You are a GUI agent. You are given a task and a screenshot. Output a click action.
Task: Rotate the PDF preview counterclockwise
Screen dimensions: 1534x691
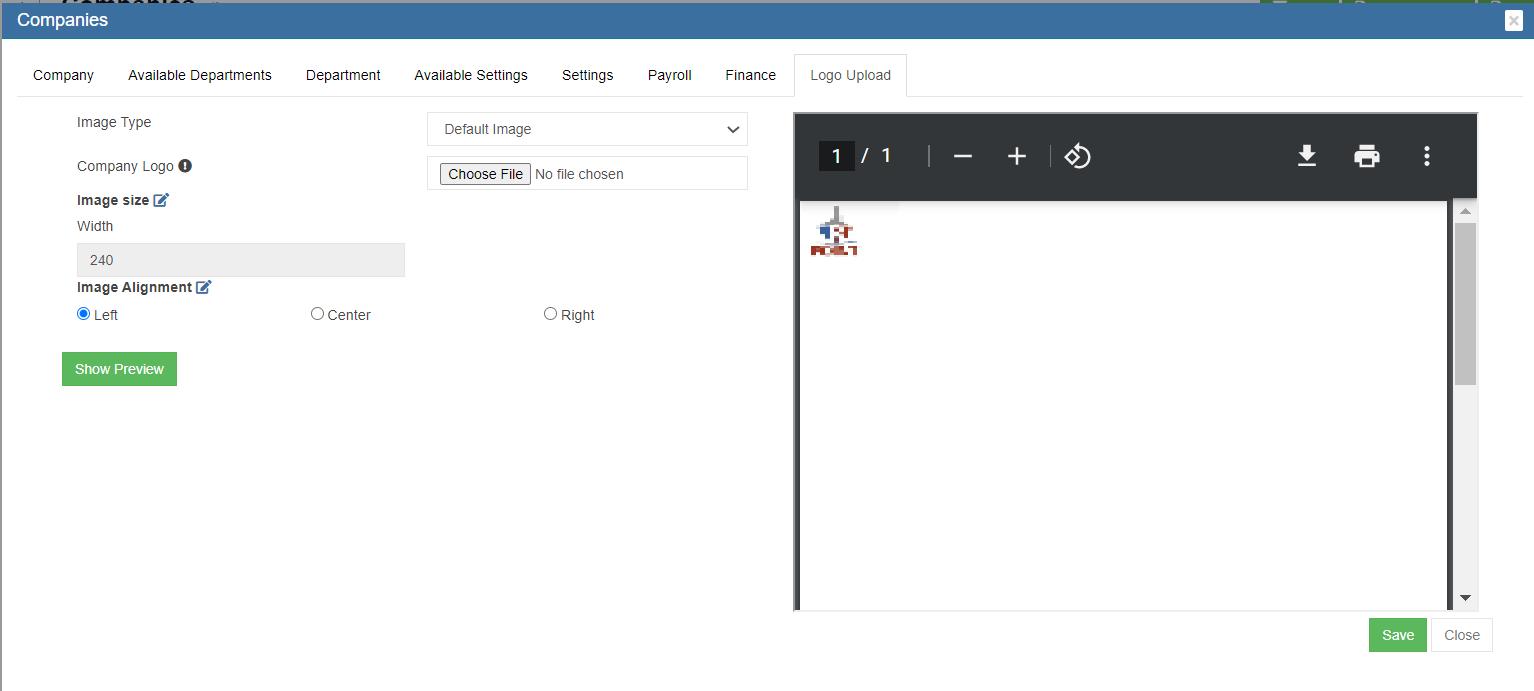(1077, 156)
